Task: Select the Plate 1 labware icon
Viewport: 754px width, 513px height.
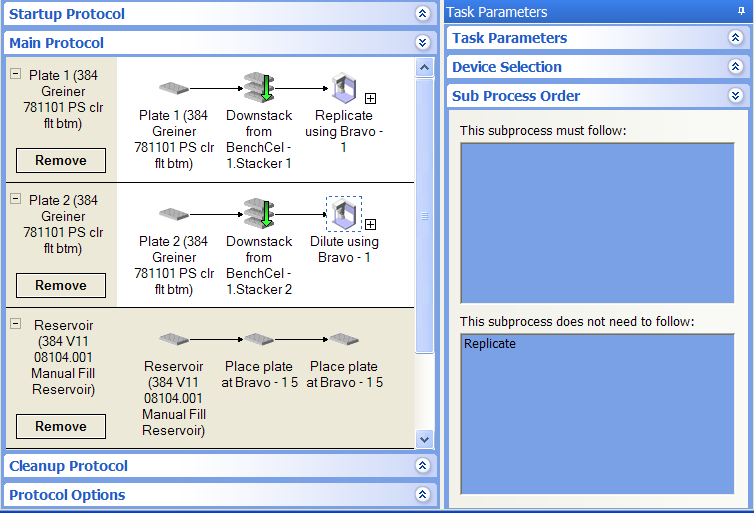Action: pyautogui.click(x=174, y=88)
